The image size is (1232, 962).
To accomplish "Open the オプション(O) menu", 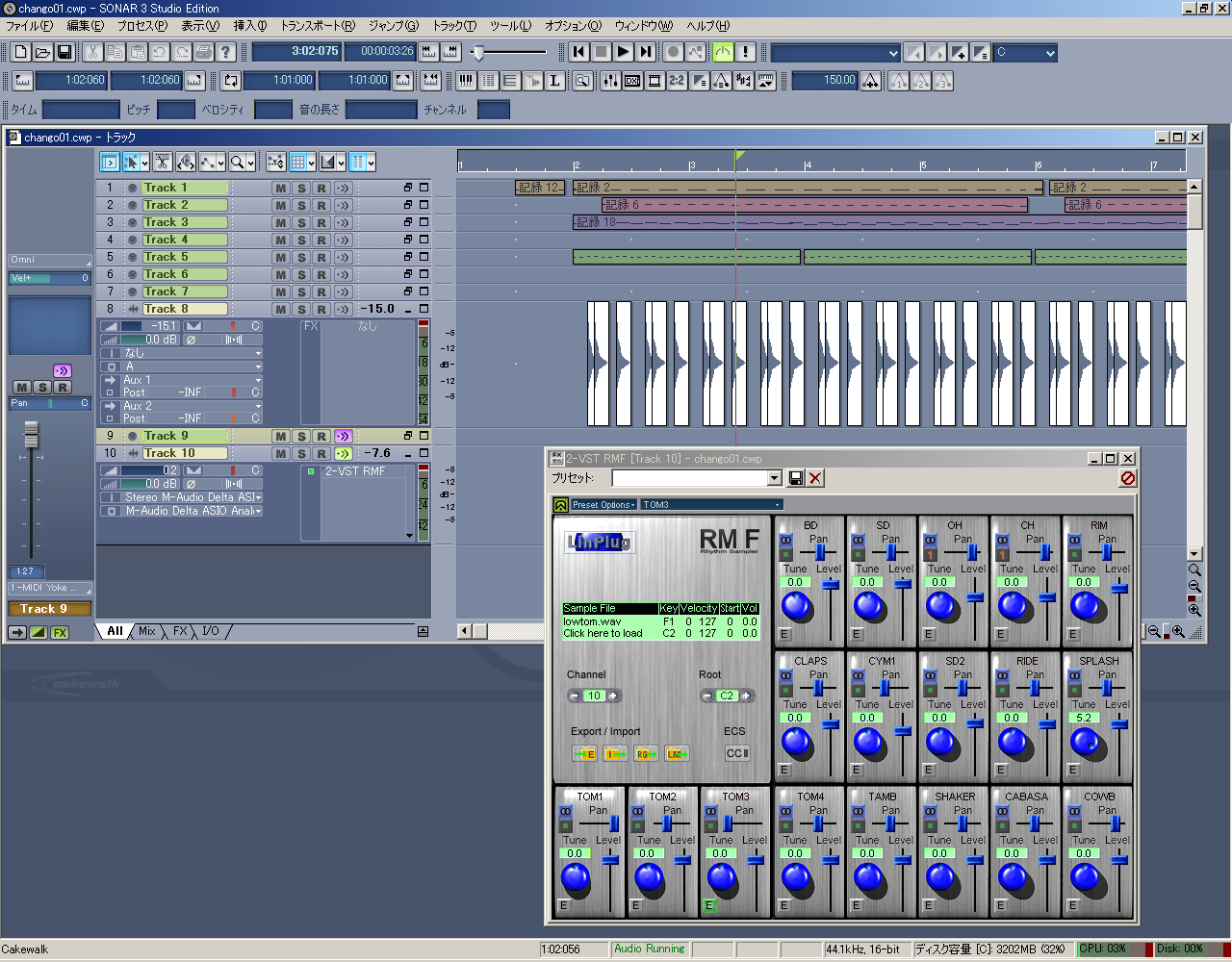I will pyautogui.click(x=573, y=26).
